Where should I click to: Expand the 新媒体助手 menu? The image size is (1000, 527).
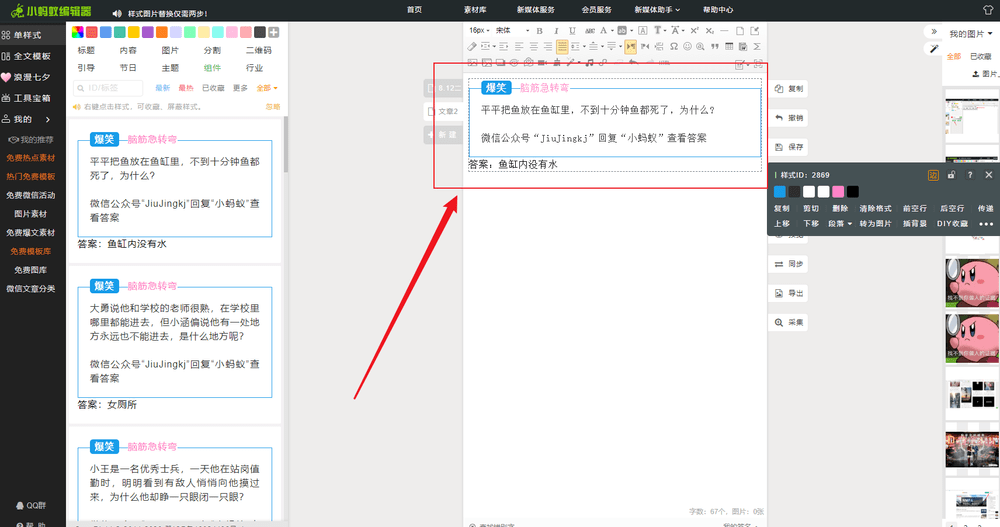tap(657, 10)
